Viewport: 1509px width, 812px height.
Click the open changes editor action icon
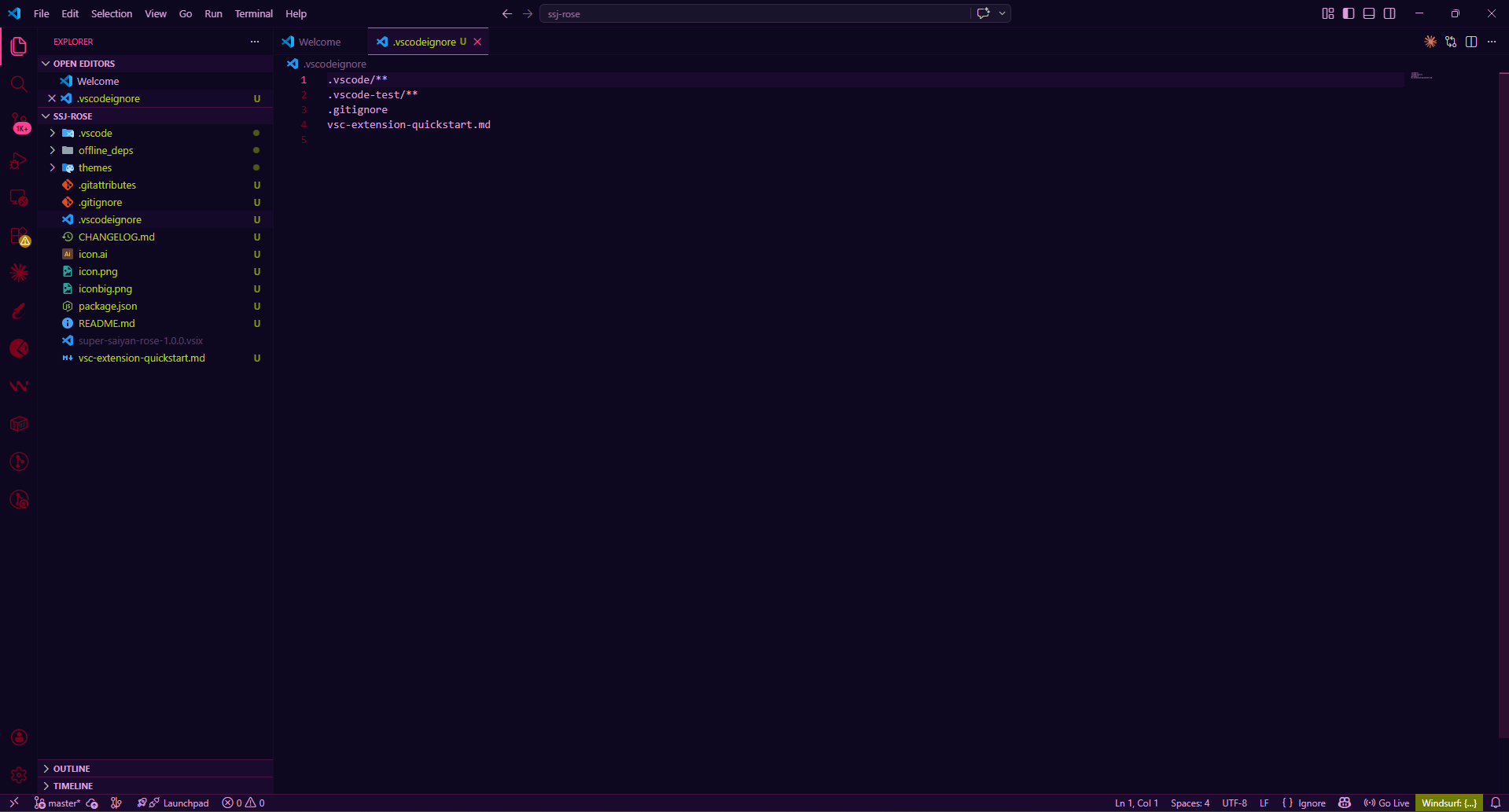(x=1451, y=42)
